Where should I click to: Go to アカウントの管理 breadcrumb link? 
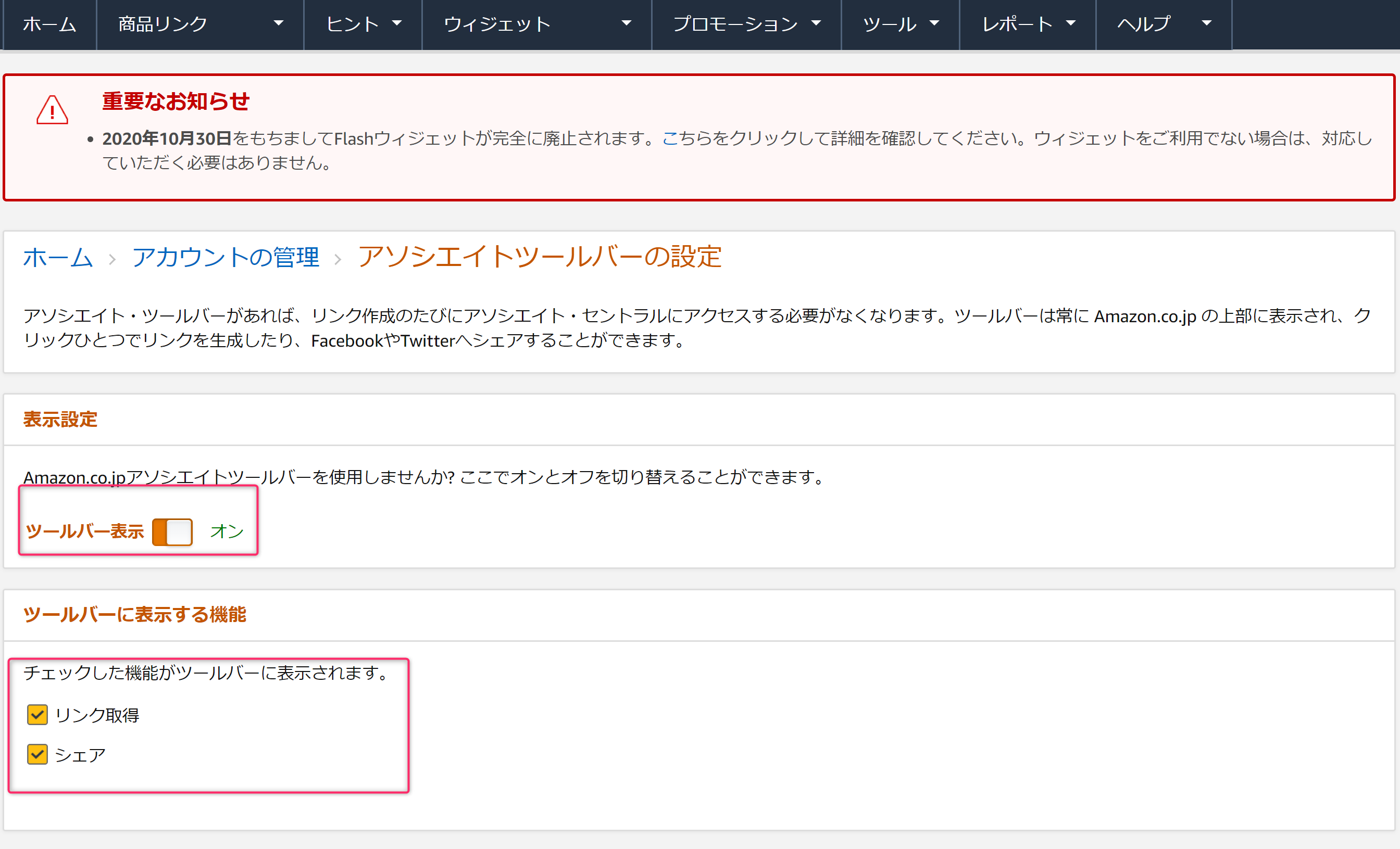click(x=226, y=257)
